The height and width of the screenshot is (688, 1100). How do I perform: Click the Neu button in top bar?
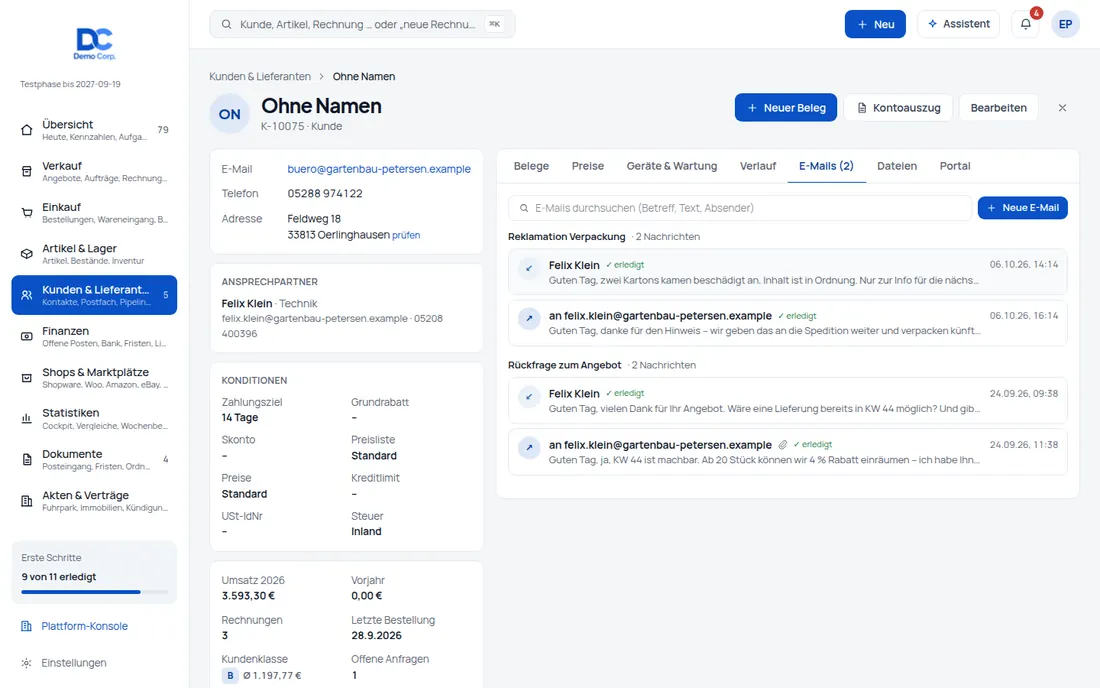click(x=875, y=24)
